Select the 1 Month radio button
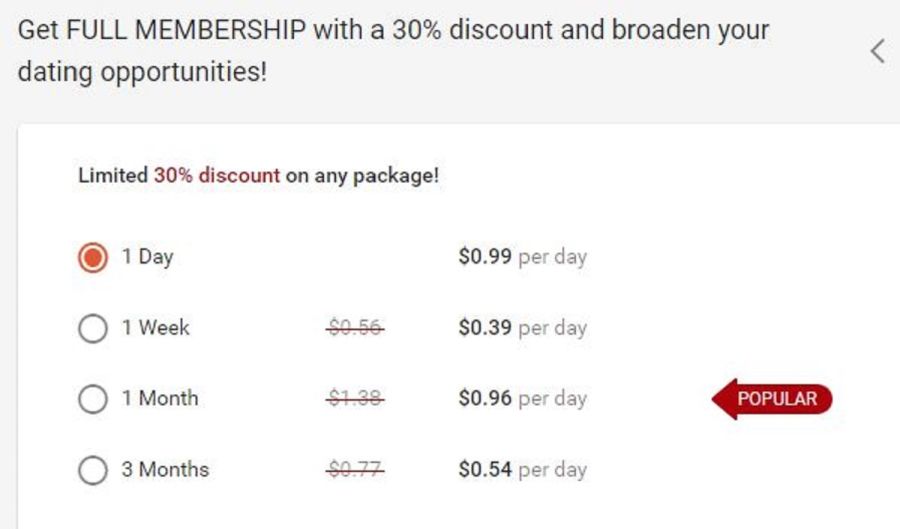900x529 pixels. [93, 399]
